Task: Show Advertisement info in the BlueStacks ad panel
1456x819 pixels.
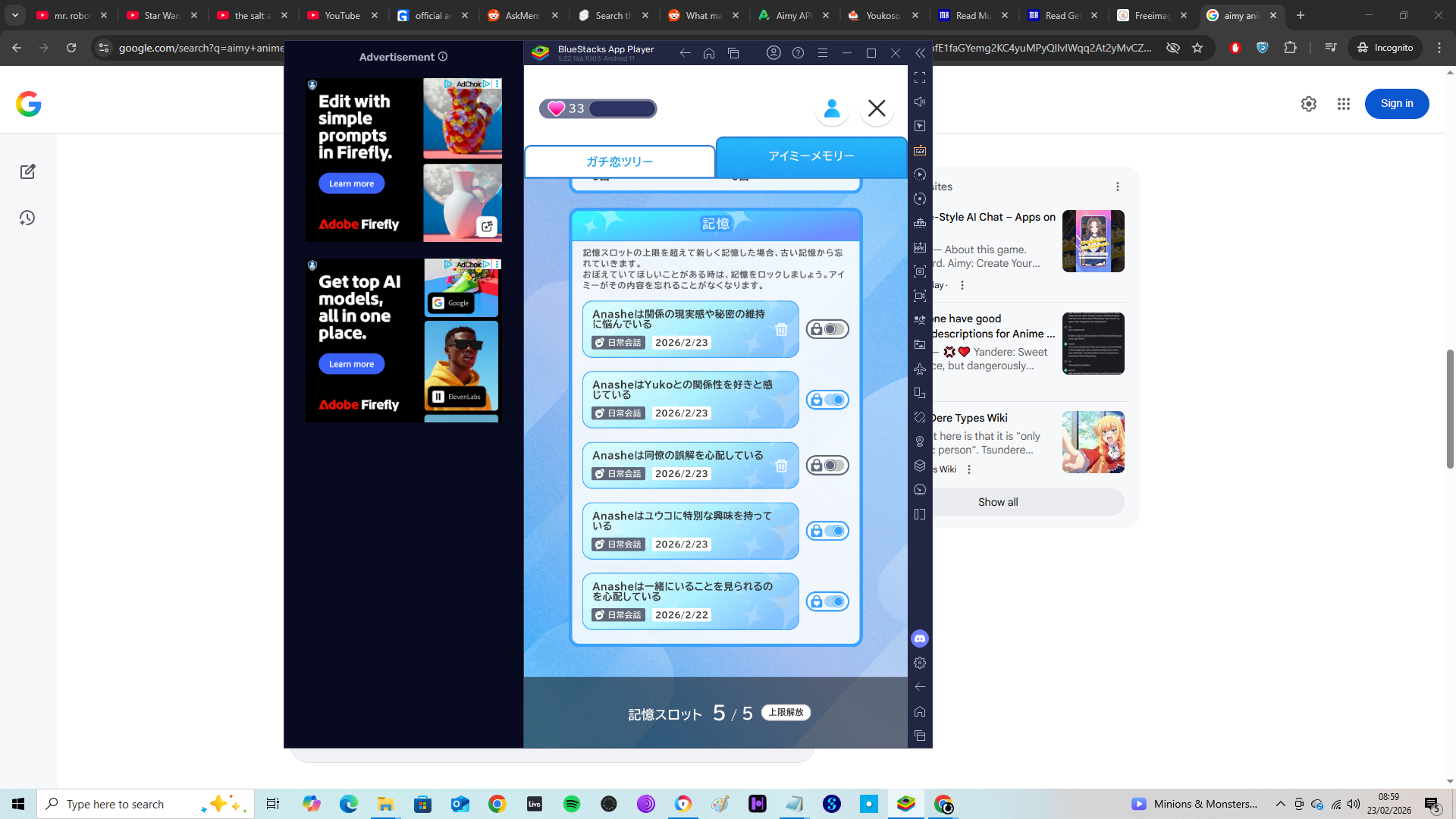Action: (443, 57)
